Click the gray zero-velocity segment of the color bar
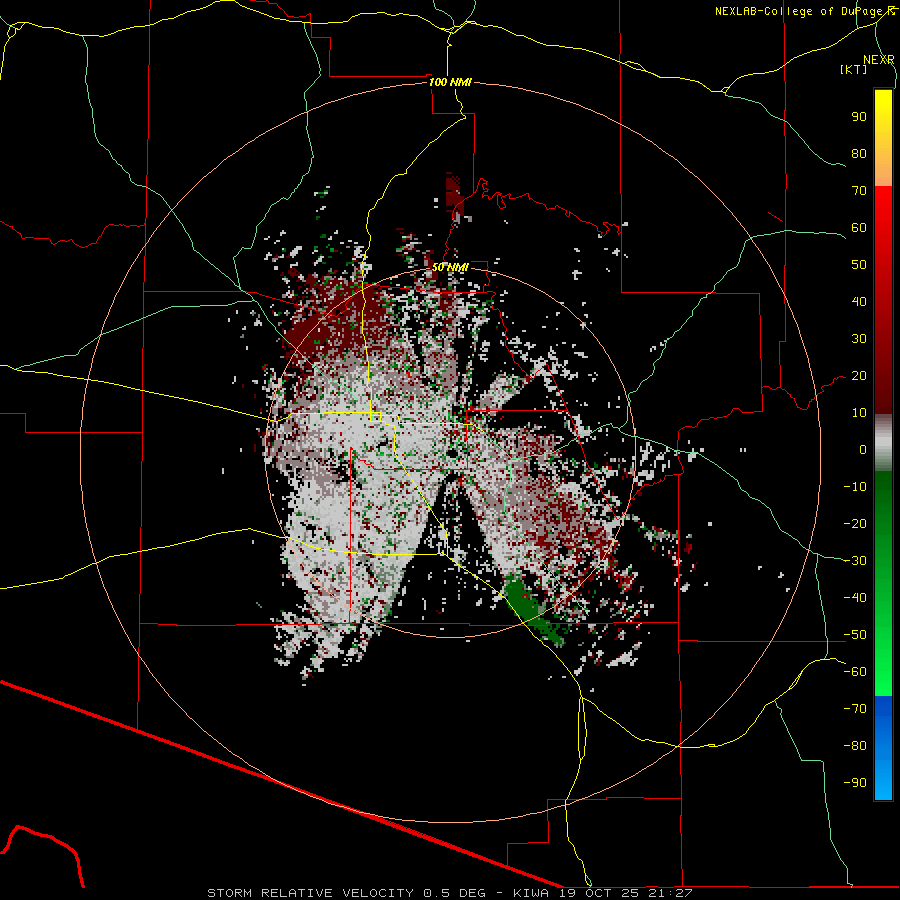This screenshot has width=900, height=900. click(x=883, y=443)
